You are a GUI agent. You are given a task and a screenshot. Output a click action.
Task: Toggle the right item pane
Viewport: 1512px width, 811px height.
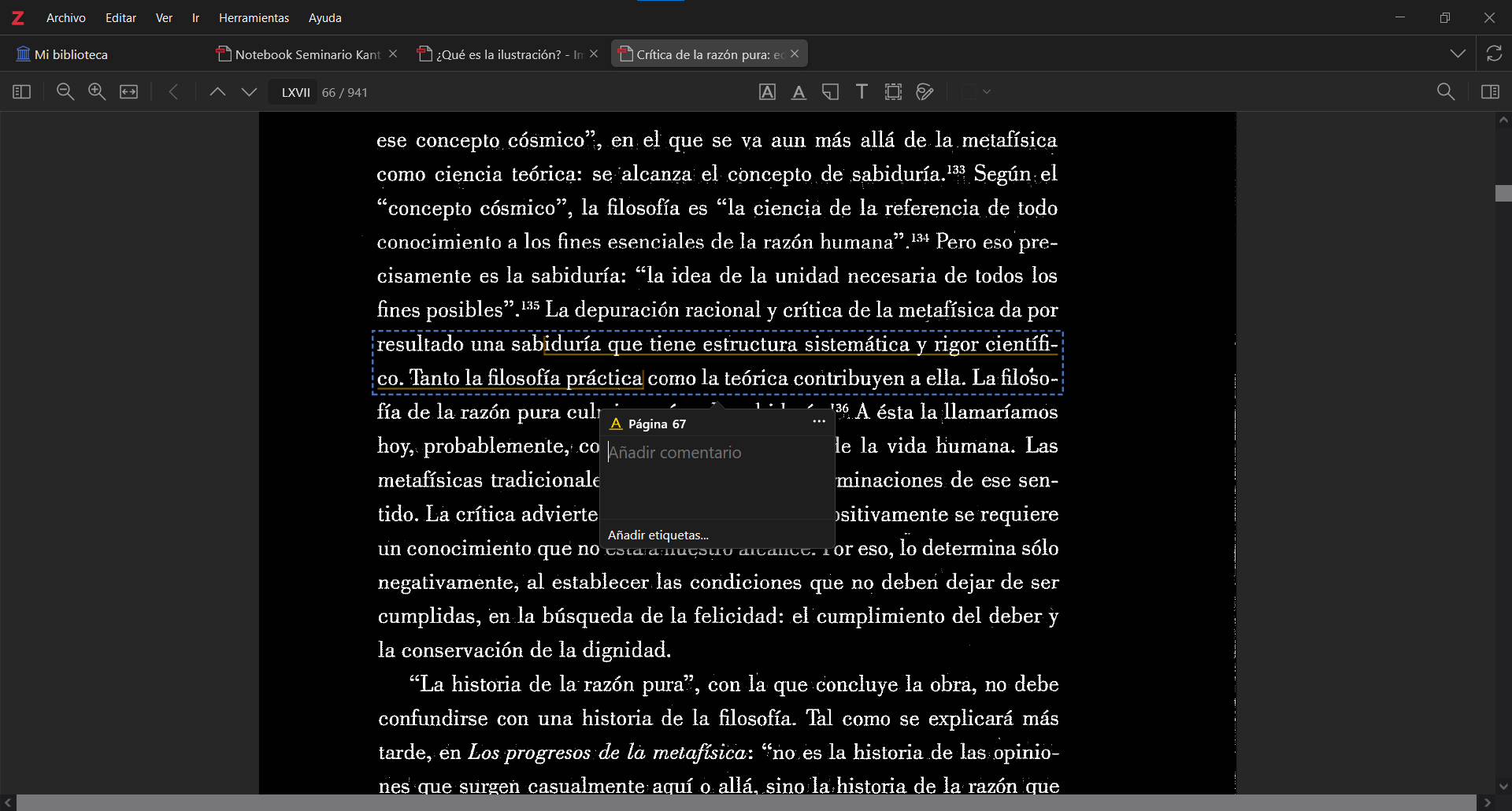click(x=1490, y=92)
